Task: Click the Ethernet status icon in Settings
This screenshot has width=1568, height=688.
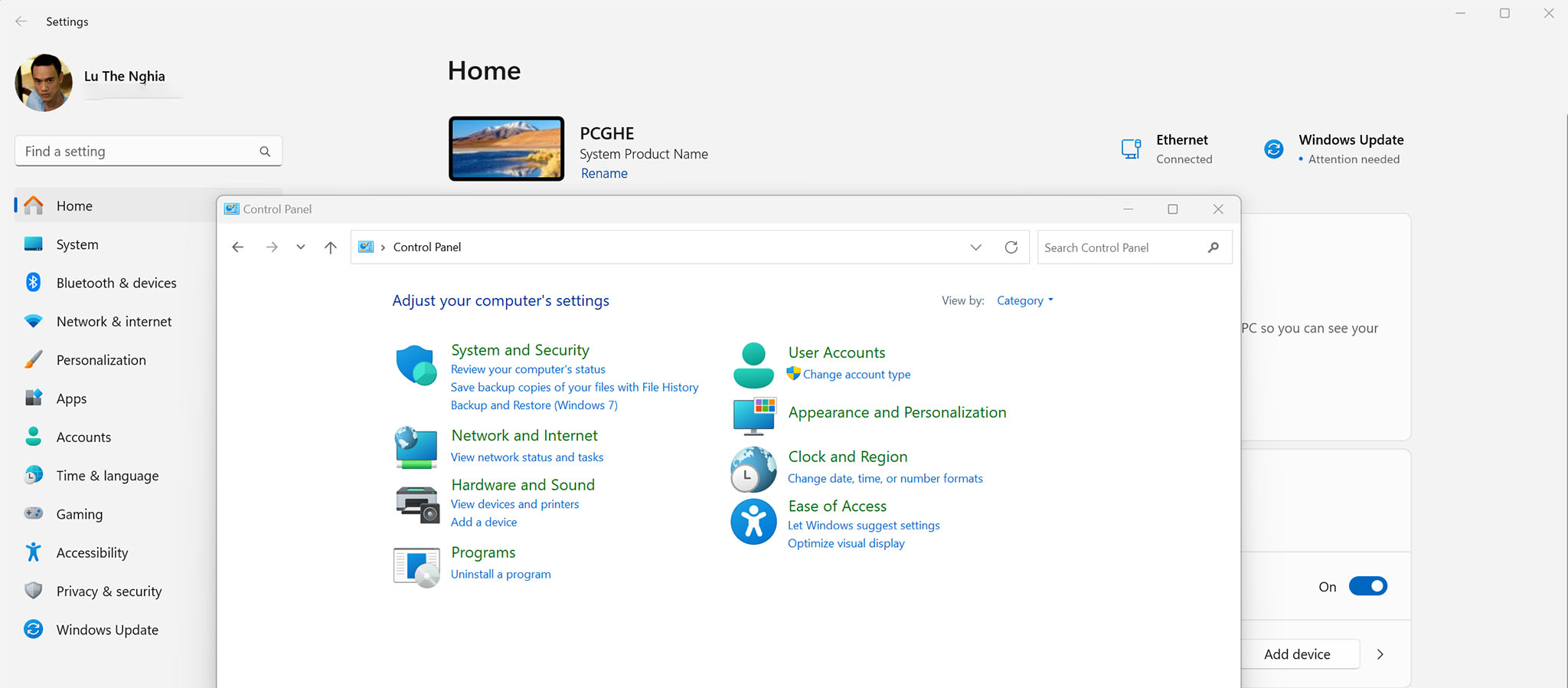Action: 1132,149
